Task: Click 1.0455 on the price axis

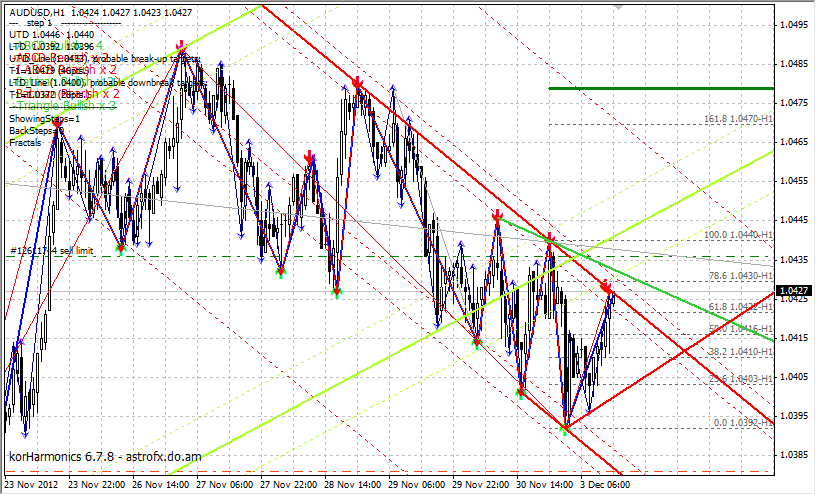Action: [x=795, y=181]
